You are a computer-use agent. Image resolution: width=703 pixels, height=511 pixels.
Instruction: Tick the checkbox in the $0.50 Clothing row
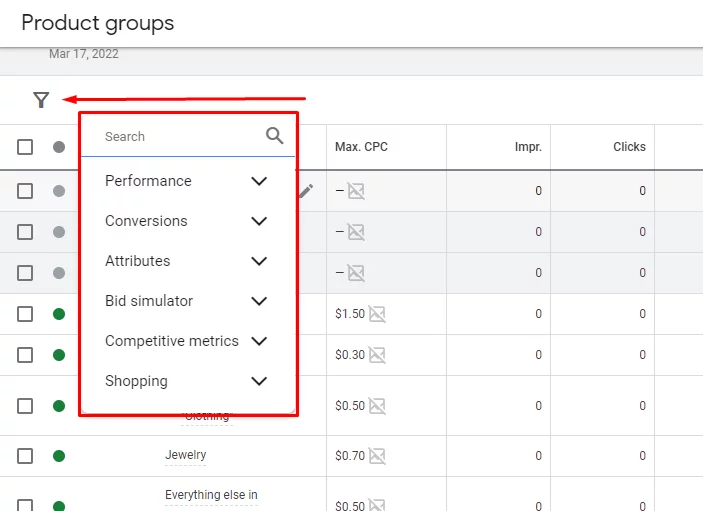(25, 406)
